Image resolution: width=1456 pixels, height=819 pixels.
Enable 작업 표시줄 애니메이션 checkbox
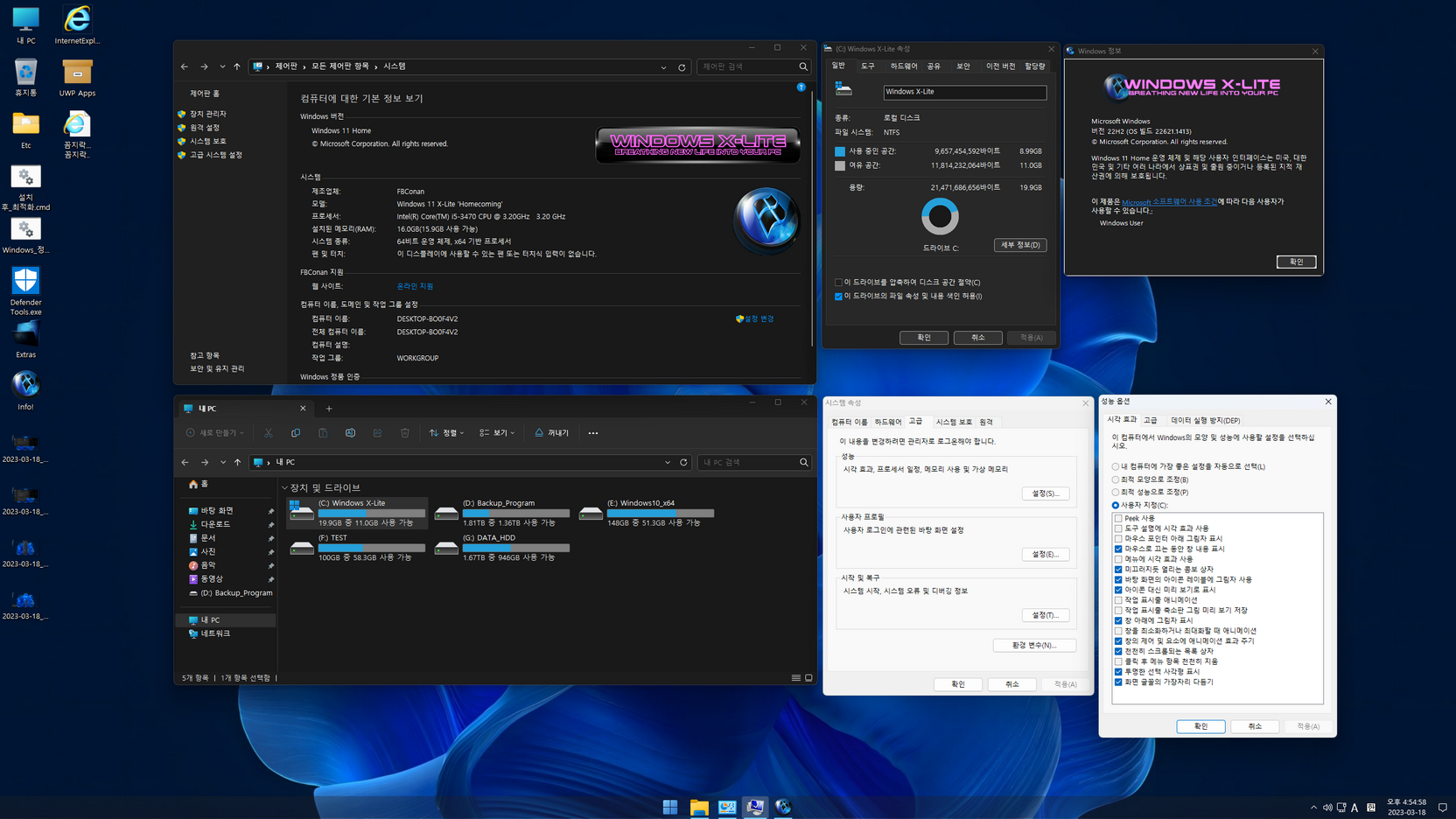pyautogui.click(x=1118, y=600)
